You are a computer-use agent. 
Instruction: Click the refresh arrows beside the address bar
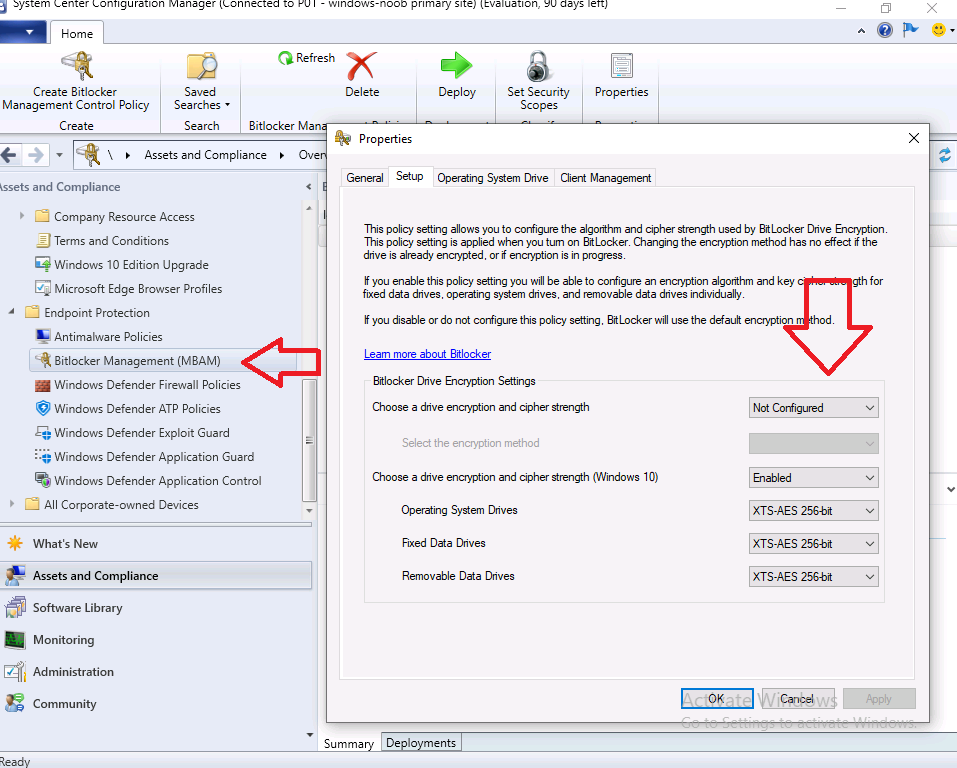945,155
